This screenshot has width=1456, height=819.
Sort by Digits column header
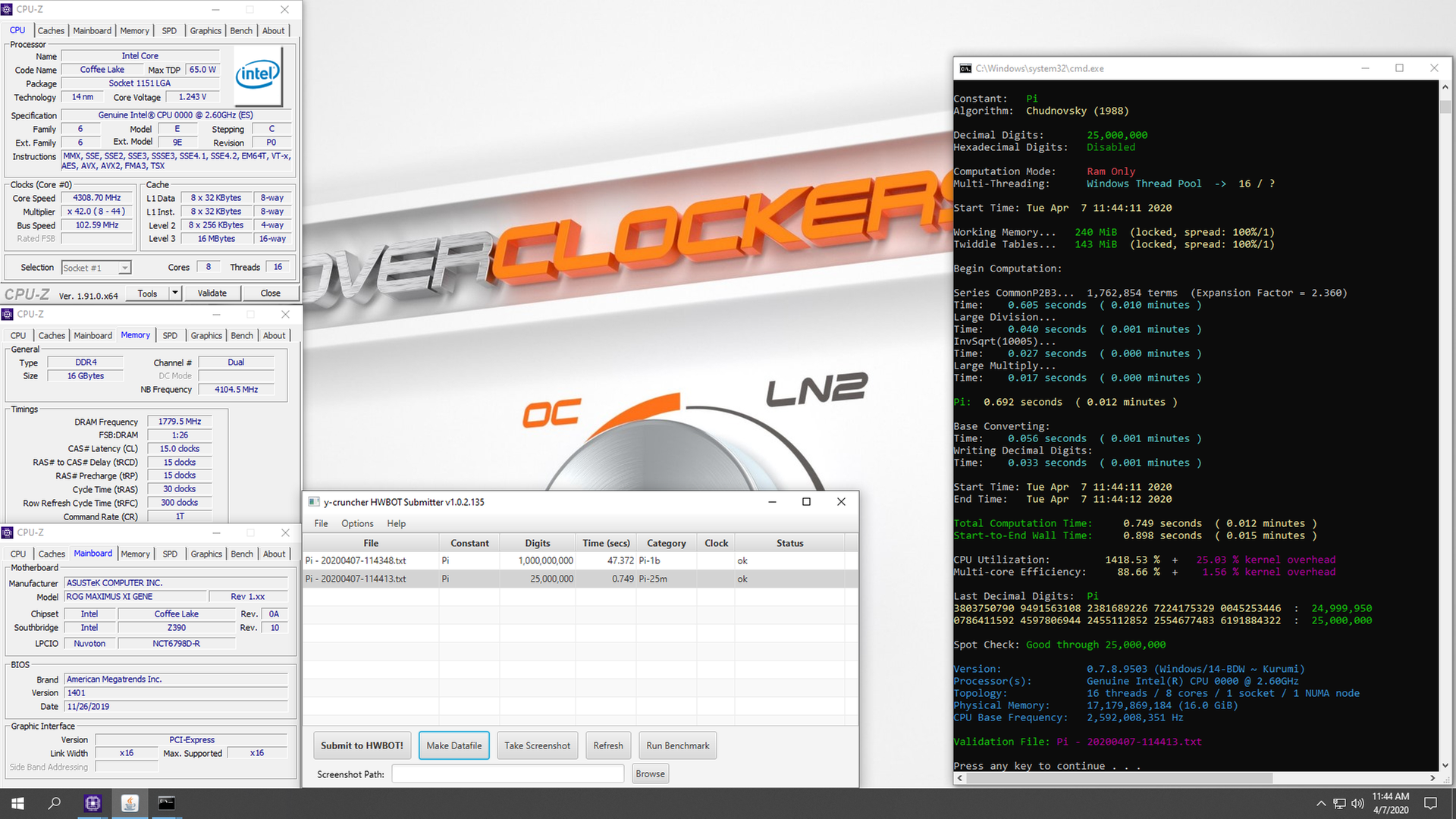click(537, 543)
